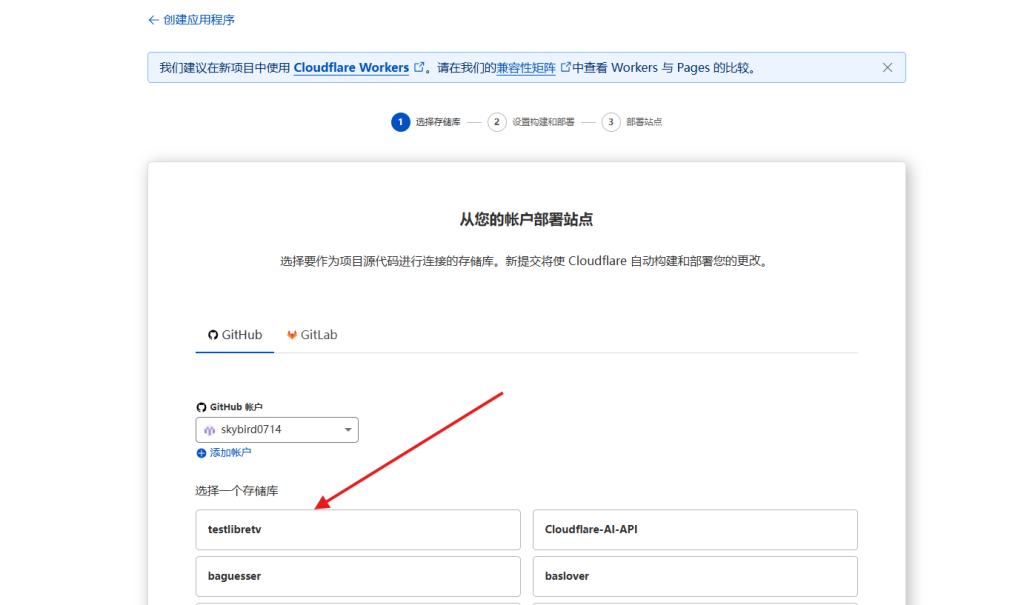Open the 兼容性矩阵 link

pyautogui.click(x=526, y=68)
